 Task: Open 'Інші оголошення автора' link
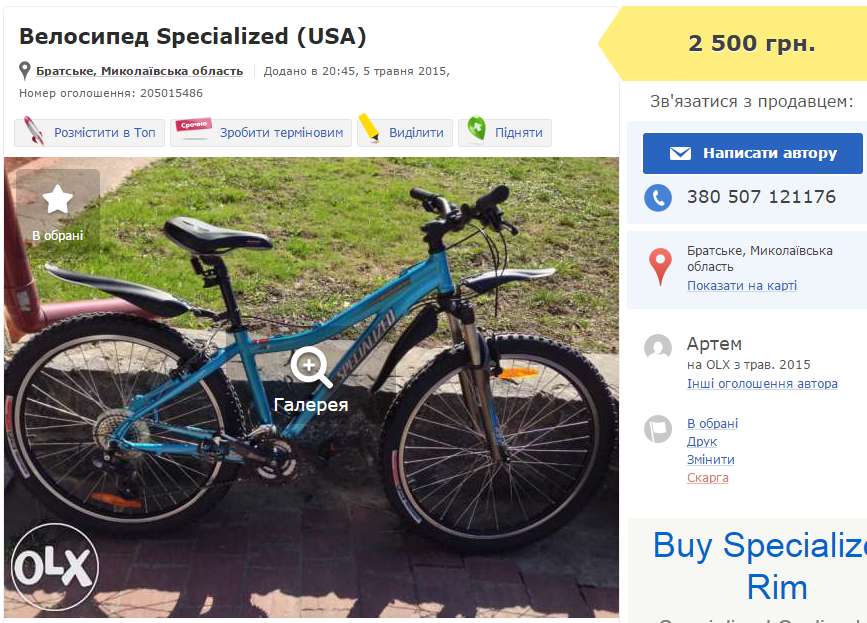point(762,384)
